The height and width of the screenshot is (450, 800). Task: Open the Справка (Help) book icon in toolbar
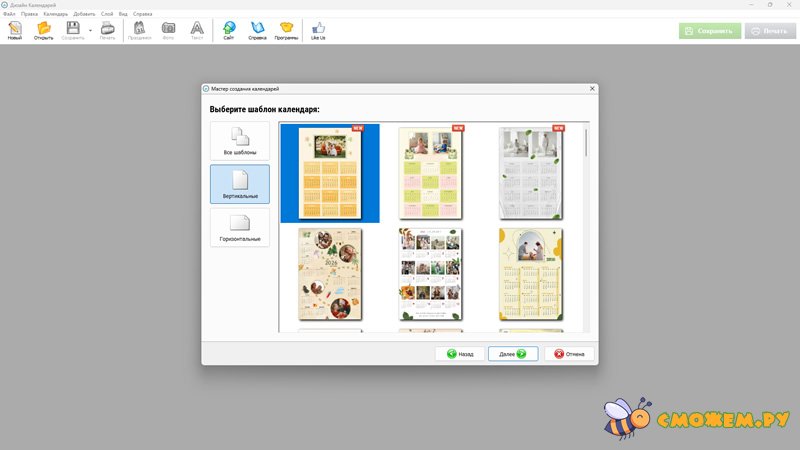(x=257, y=30)
